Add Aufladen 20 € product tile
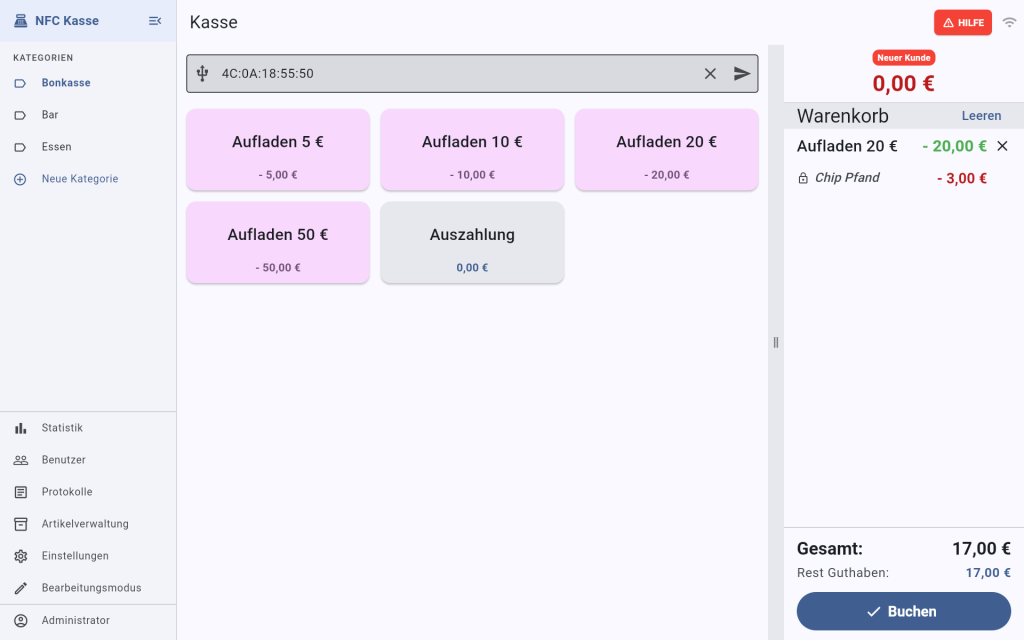Image resolution: width=1024 pixels, height=640 pixels. point(667,150)
